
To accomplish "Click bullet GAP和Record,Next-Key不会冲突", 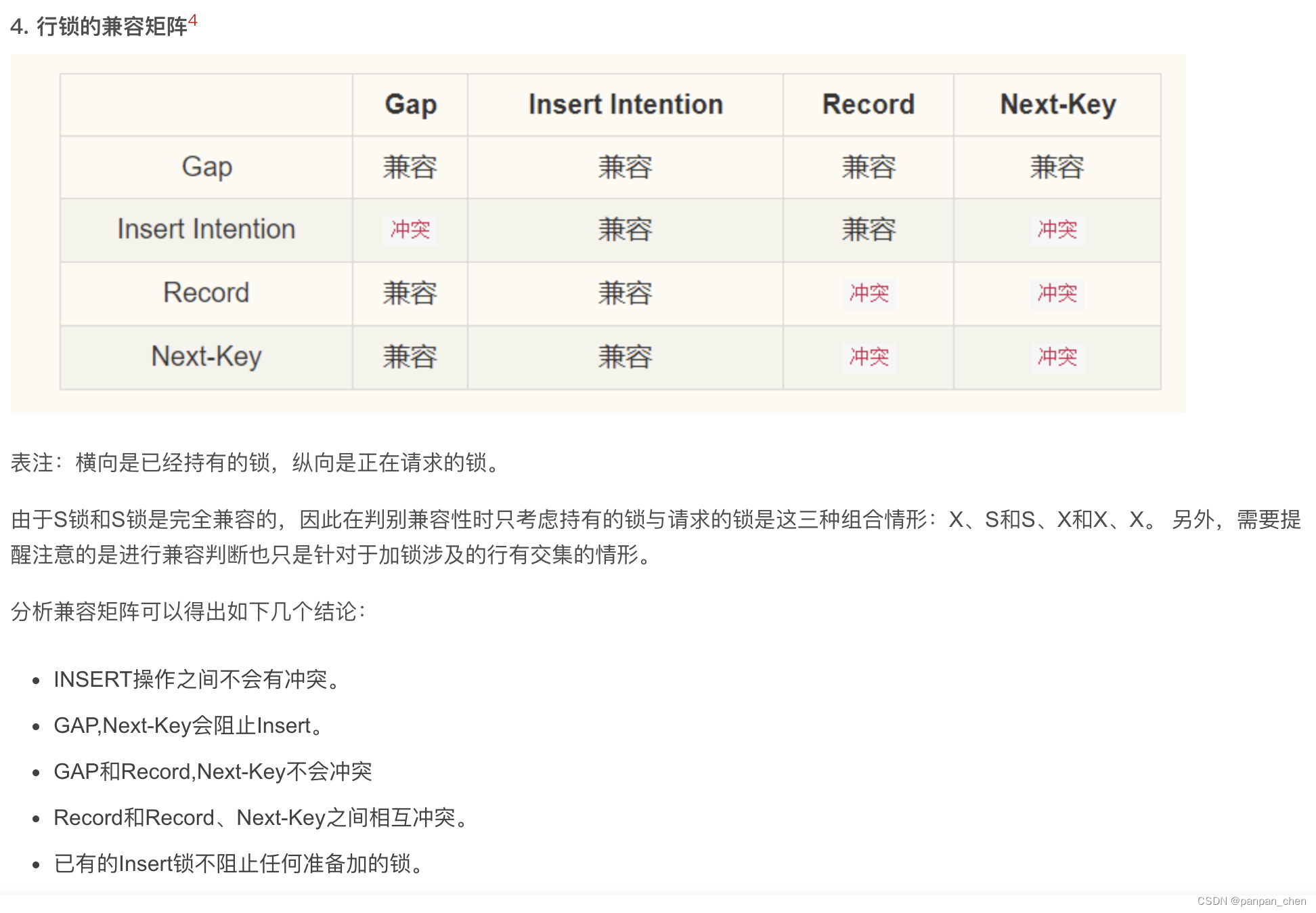I will coord(213,771).
